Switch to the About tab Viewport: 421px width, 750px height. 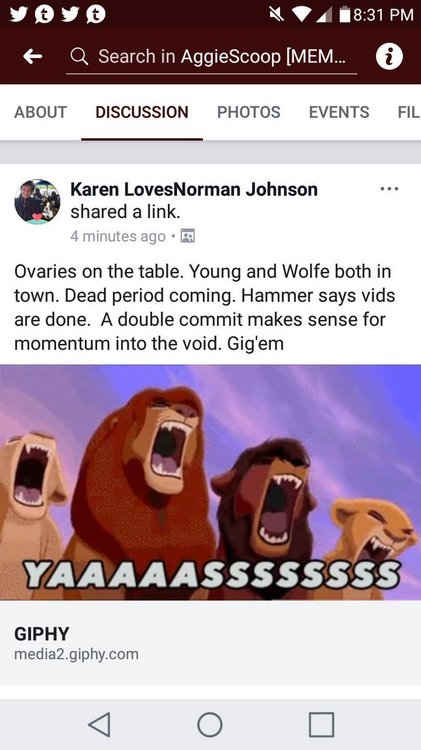tap(41, 112)
